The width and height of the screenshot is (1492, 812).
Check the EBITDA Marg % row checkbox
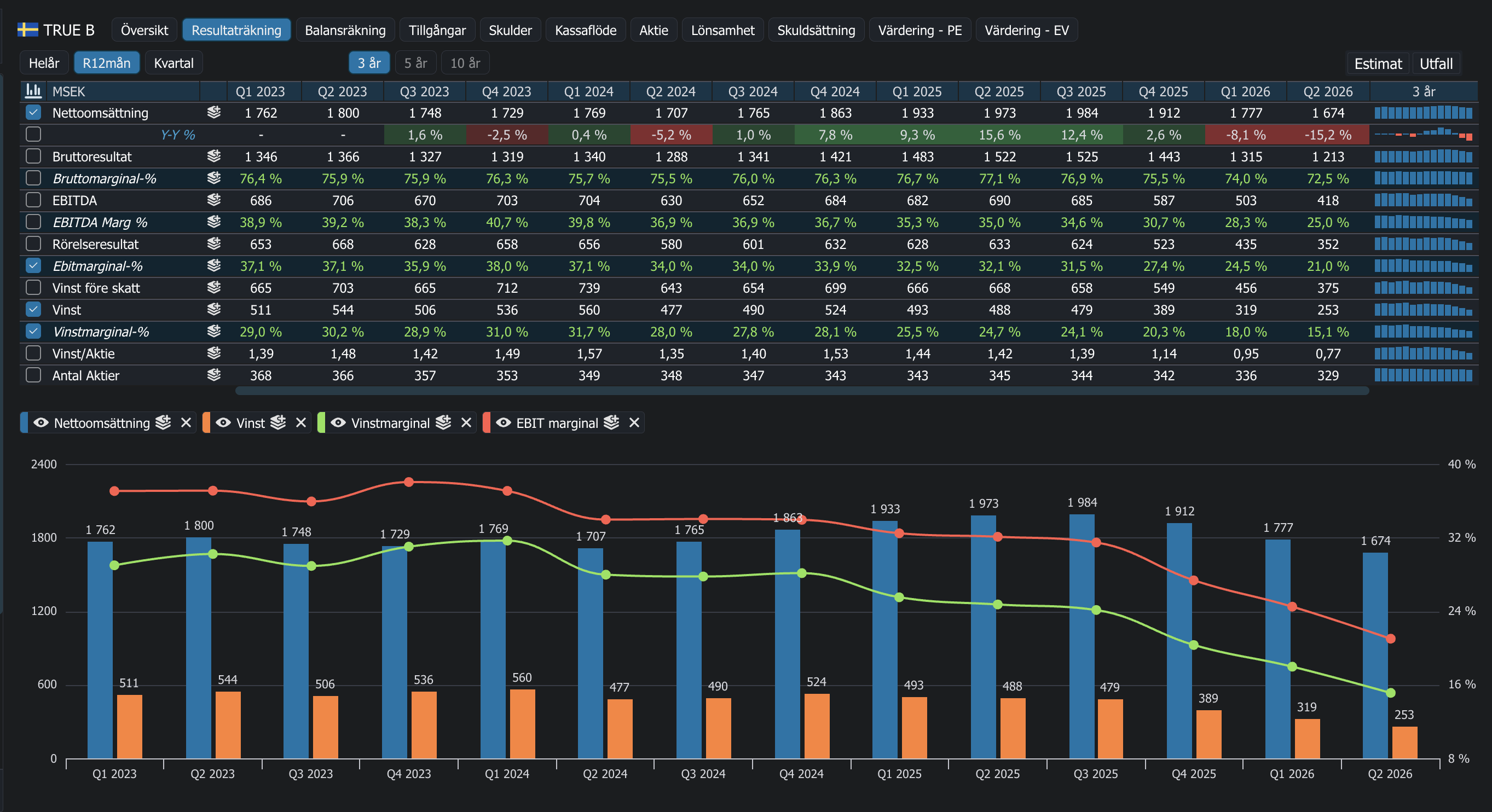[33, 222]
